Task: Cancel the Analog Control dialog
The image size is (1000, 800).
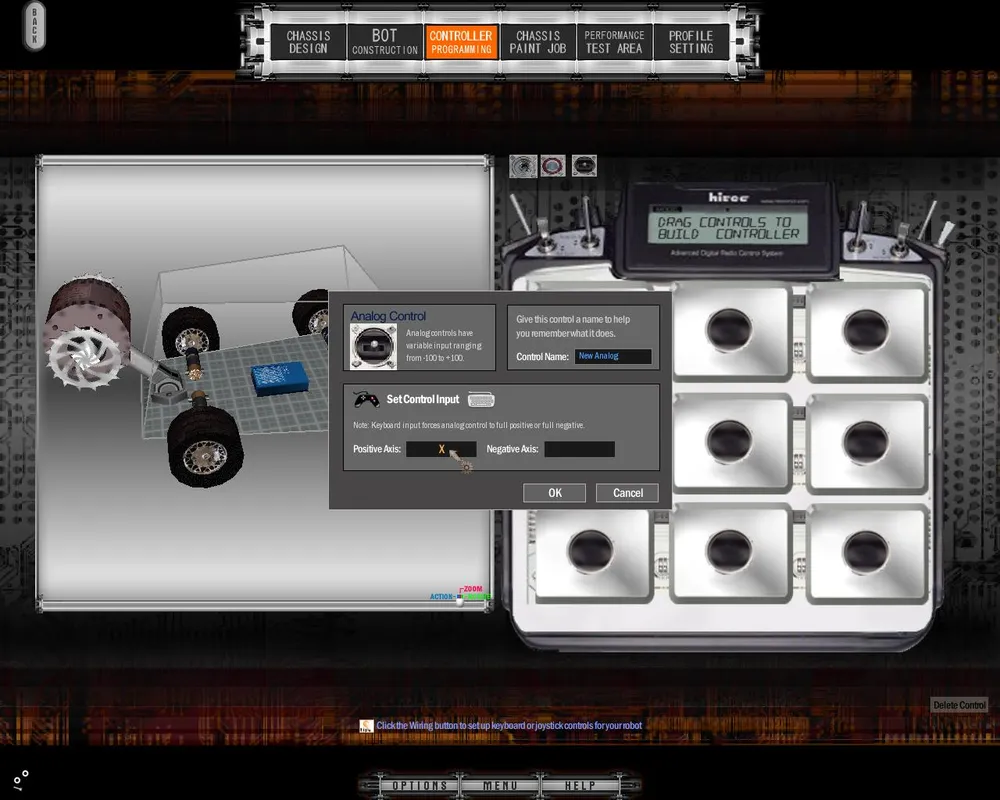Action: coord(627,493)
